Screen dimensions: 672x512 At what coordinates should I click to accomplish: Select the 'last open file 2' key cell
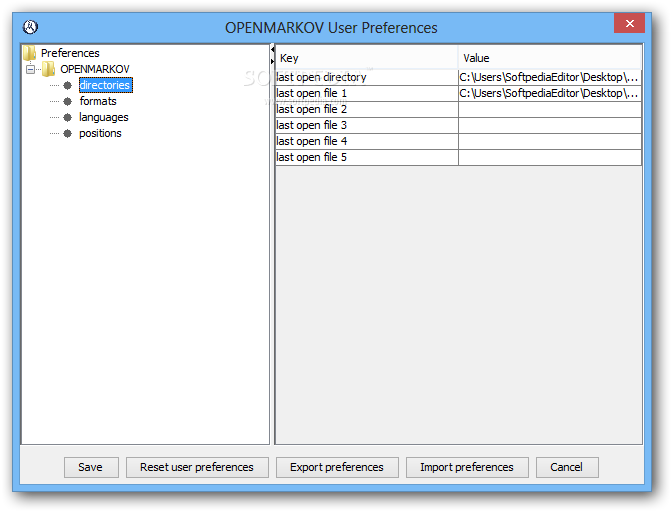click(367, 109)
